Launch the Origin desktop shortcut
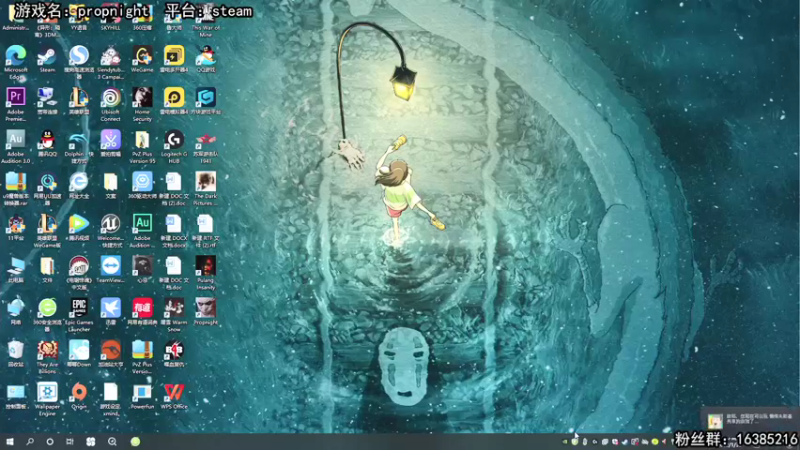The image size is (800, 450). 79,396
